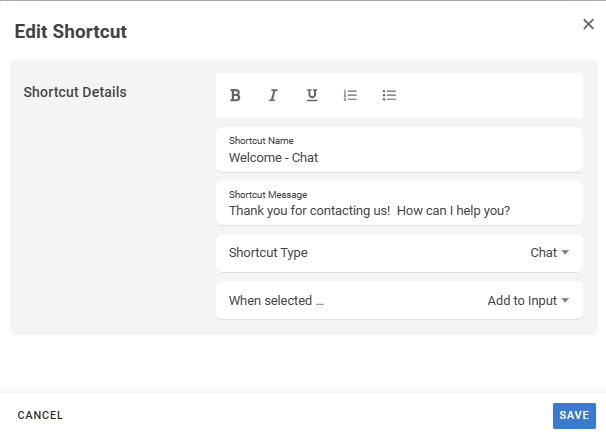Open the Shortcut Type dropdown

coord(398,253)
